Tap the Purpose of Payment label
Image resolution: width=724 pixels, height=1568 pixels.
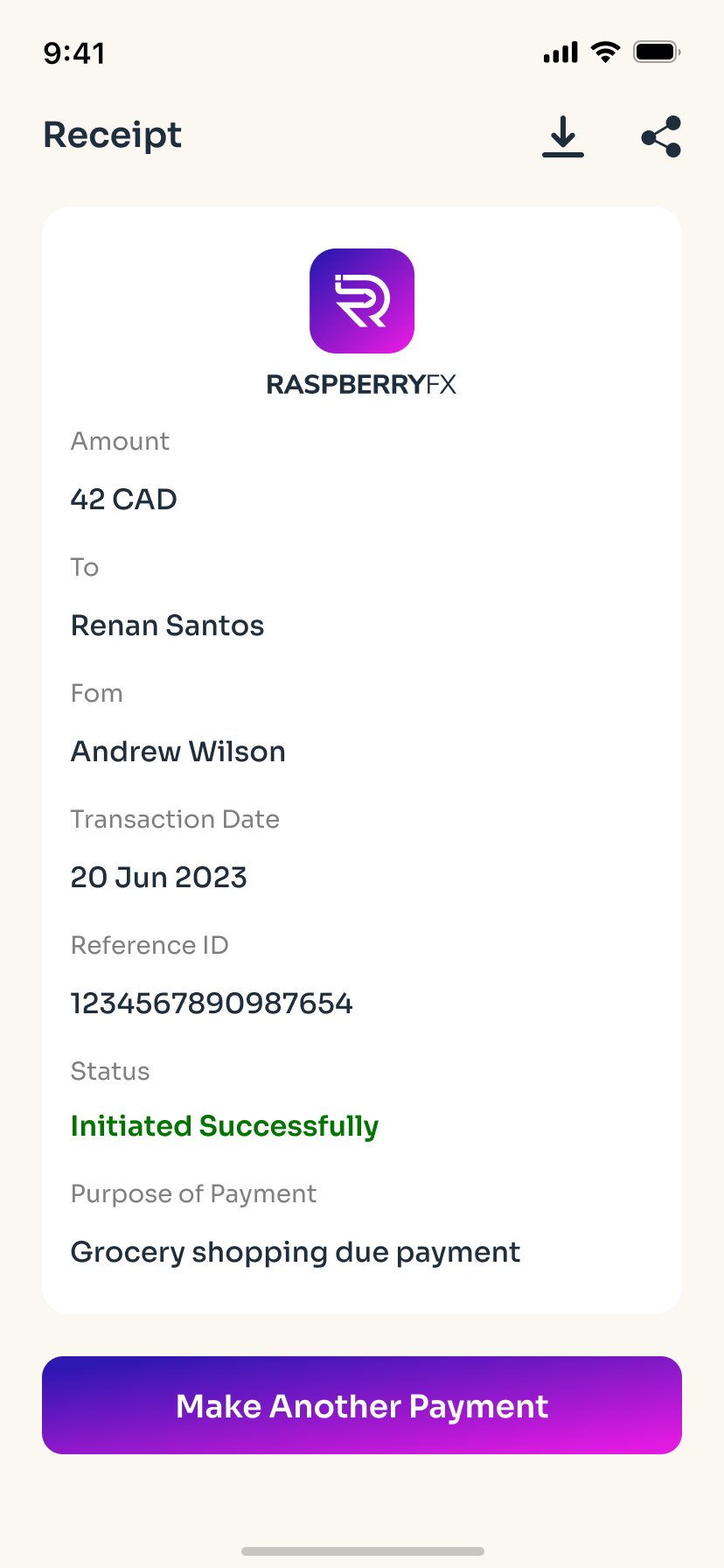[x=193, y=1194]
